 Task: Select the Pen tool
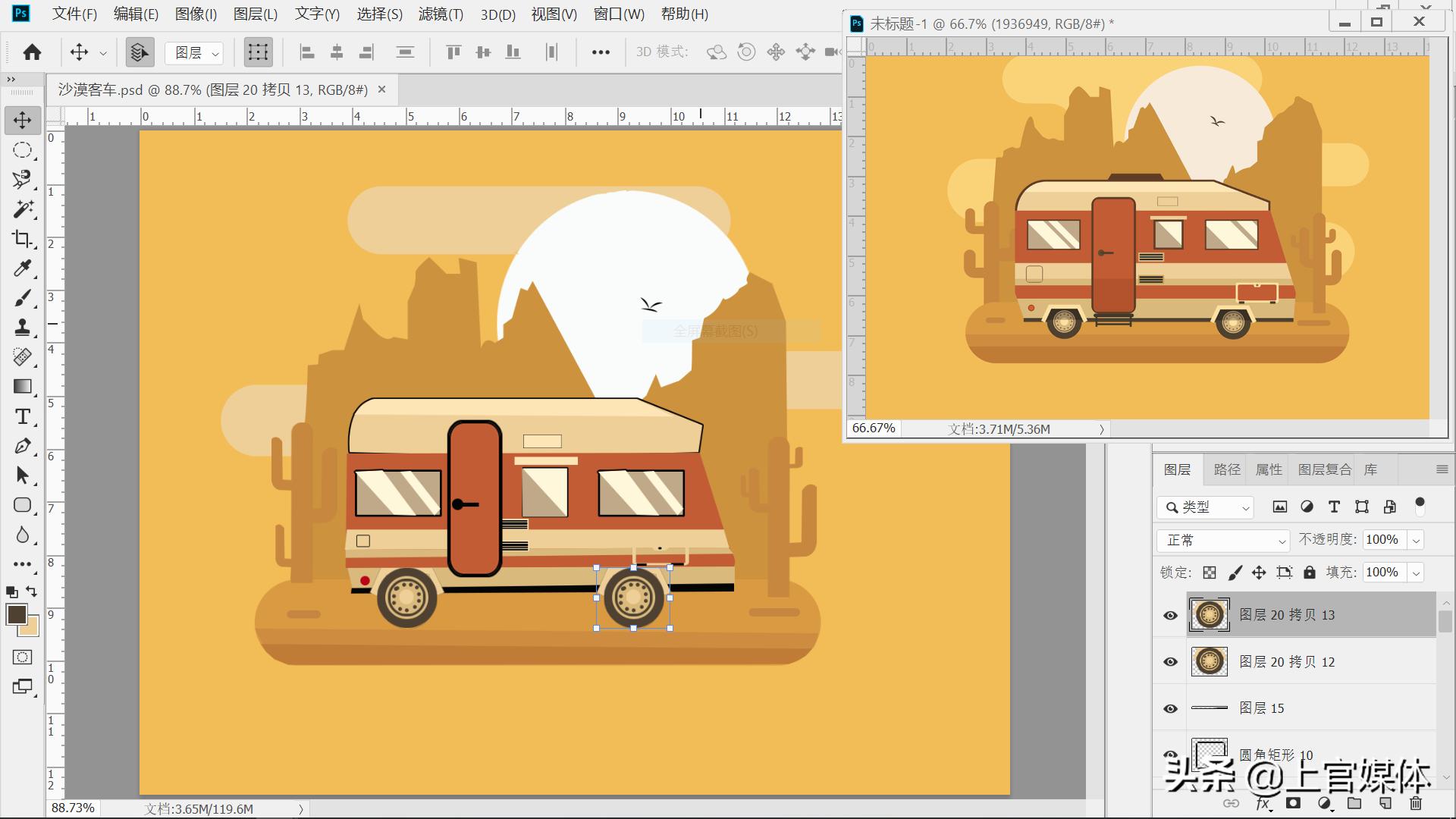click(22, 446)
